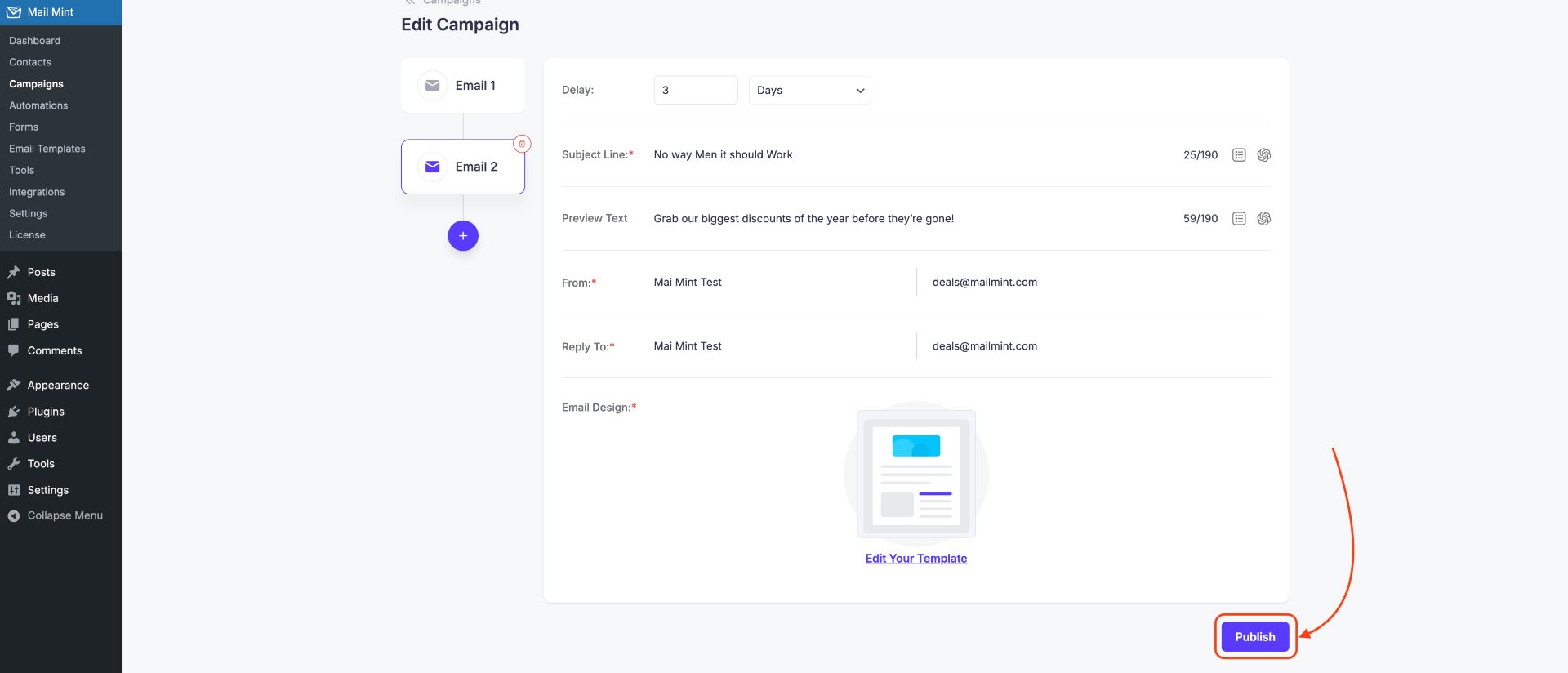Click the Mail Mint logo icon
1568x673 pixels.
coord(14,12)
